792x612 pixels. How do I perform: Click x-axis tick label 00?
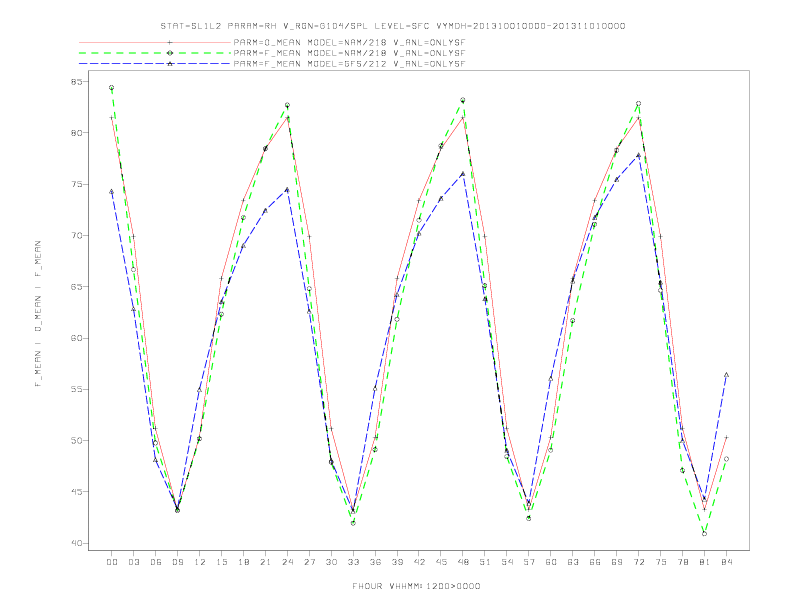coord(112,562)
